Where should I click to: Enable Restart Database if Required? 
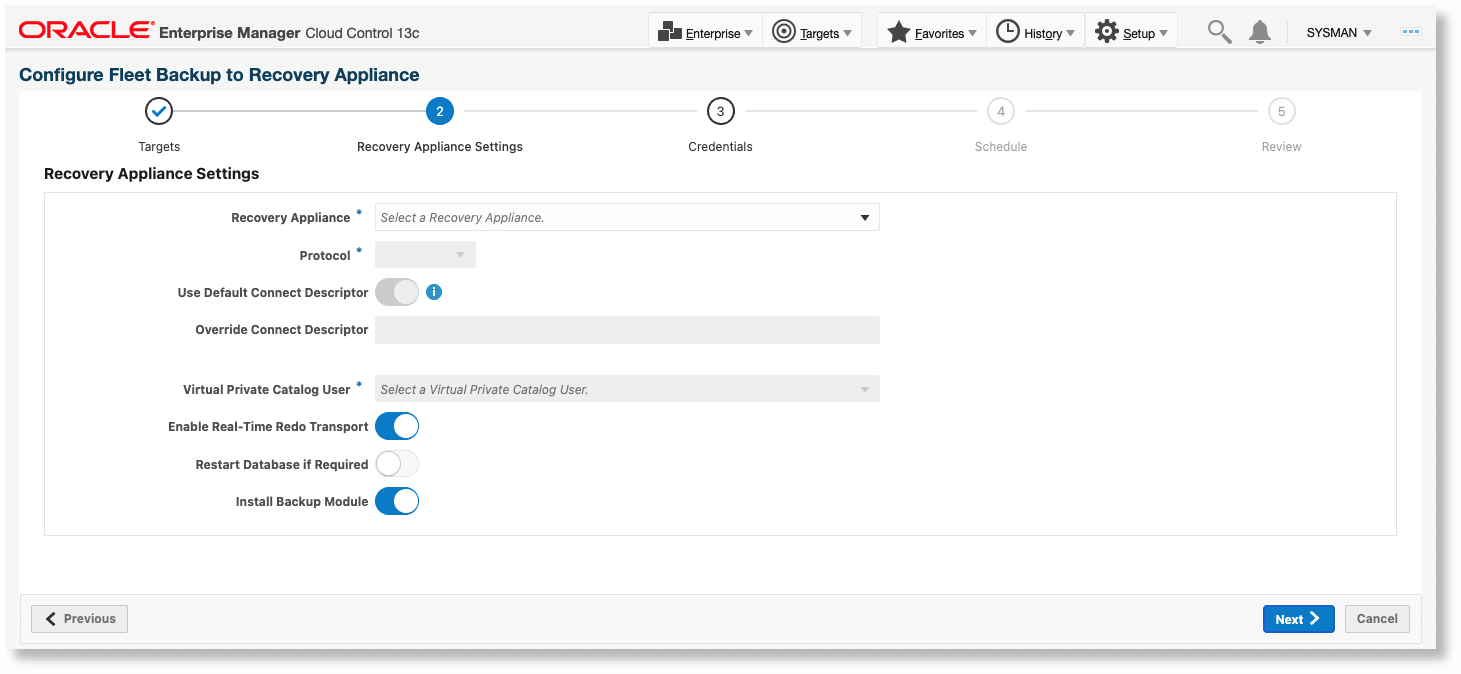click(x=397, y=463)
